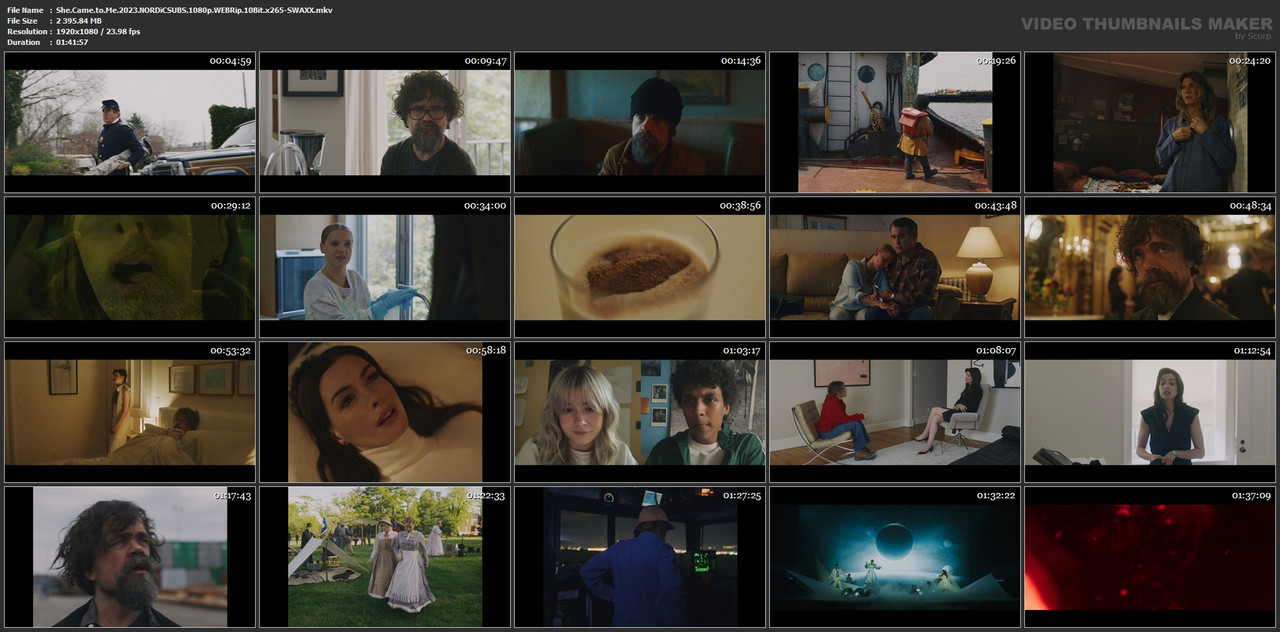Click the boat deck thumbnail in row one

895,122
